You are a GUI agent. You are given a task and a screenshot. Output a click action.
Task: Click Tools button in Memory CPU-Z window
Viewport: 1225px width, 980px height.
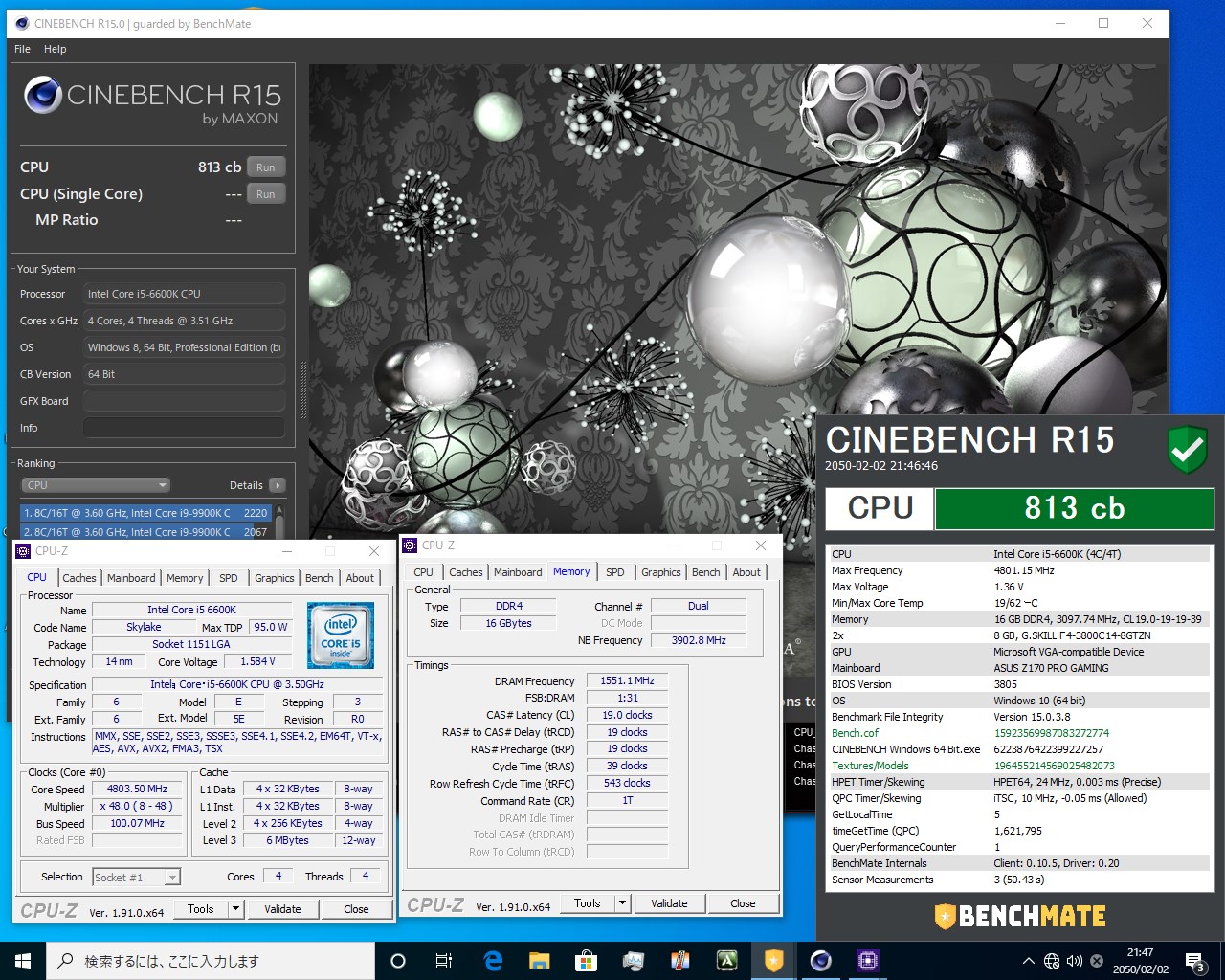(x=588, y=903)
